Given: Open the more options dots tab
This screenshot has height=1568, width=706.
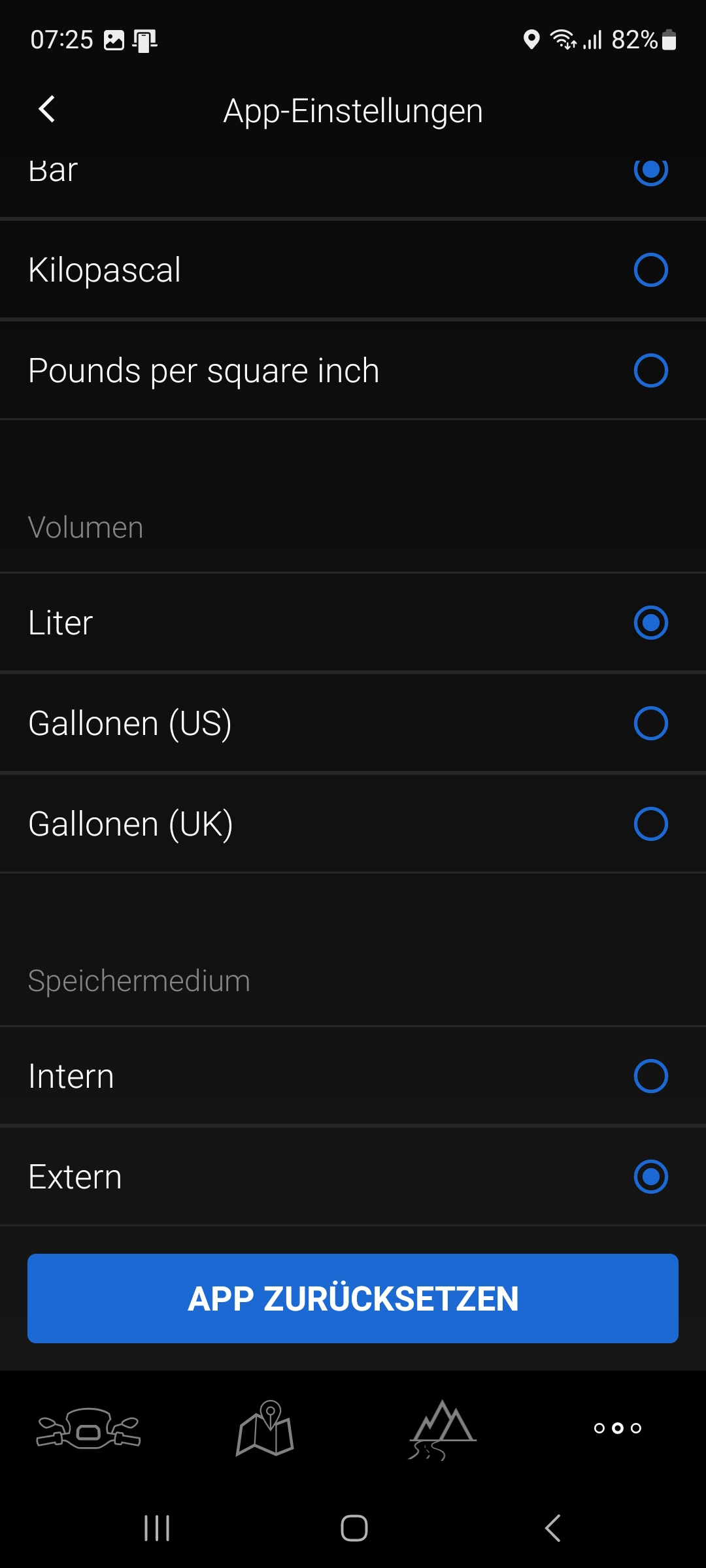Looking at the screenshot, I should (x=617, y=1428).
